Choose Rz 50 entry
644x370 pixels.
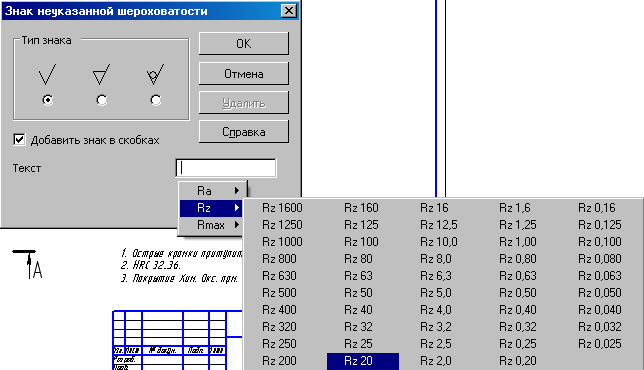click(x=358, y=293)
